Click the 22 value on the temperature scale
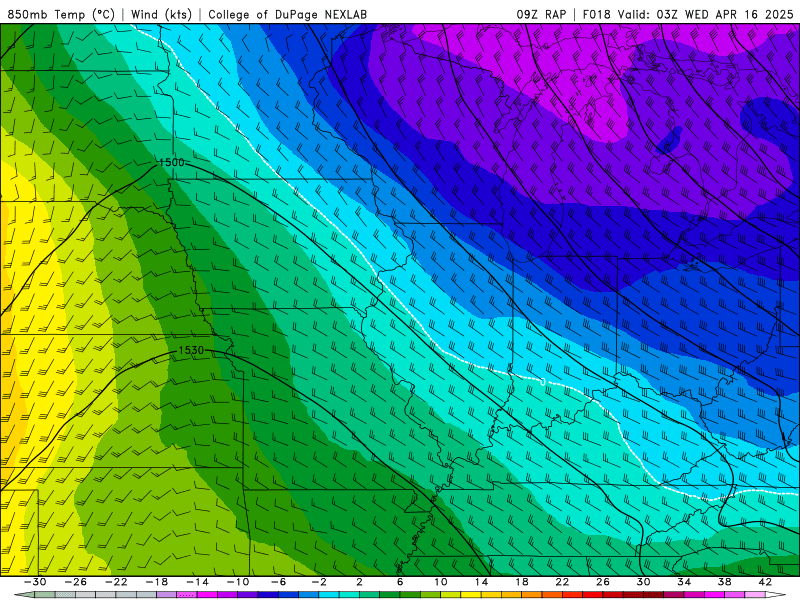800x600 pixels. click(x=562, y=582)
